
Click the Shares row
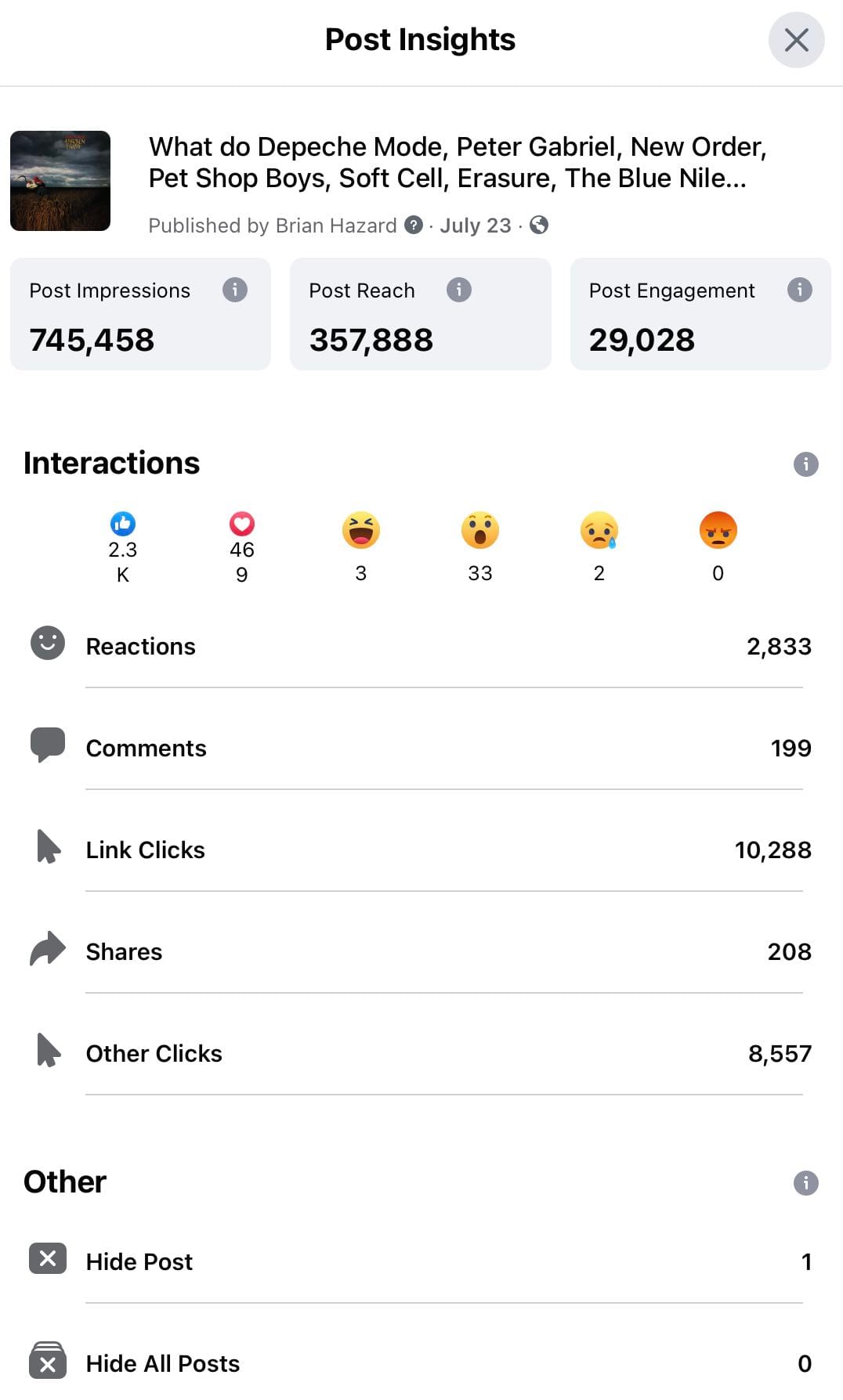421,952
